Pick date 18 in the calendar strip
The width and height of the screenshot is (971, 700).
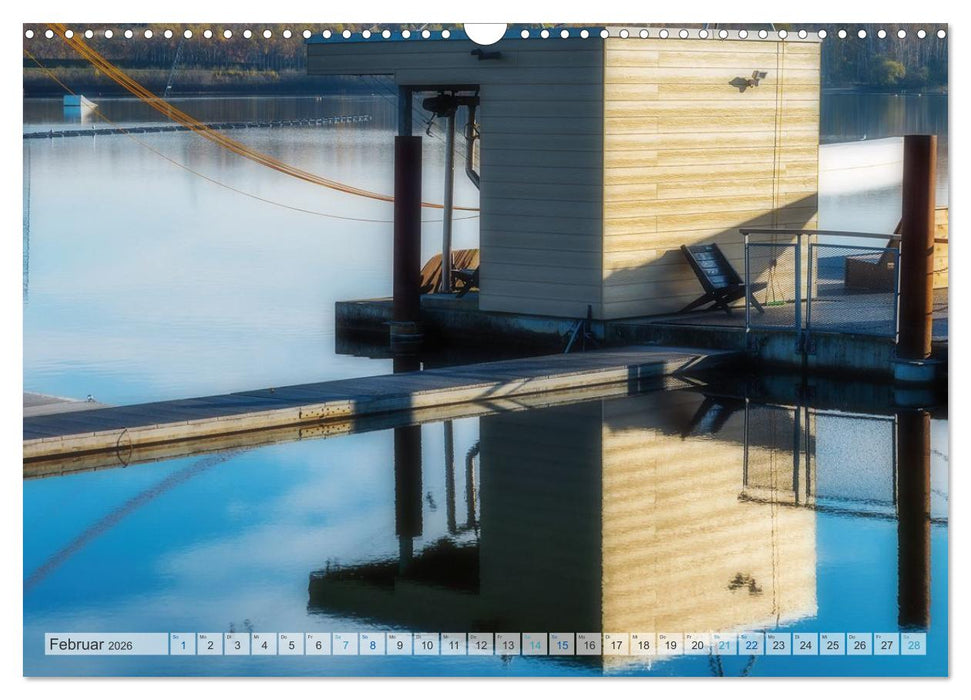click(642, 645)
